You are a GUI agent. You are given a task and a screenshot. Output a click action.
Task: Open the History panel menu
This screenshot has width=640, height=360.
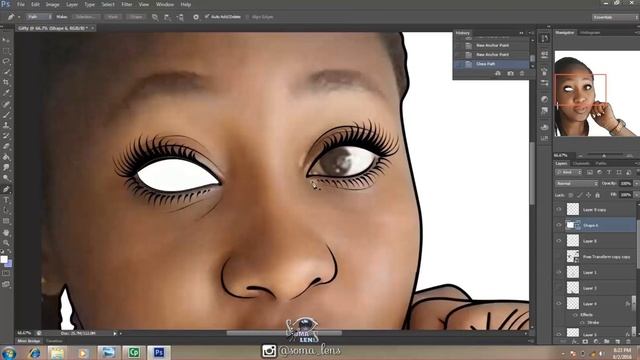point(531,33)
